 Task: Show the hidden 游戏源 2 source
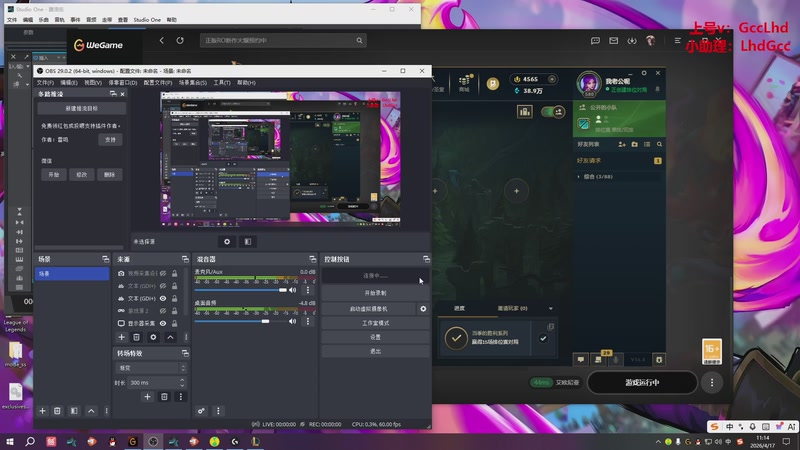163,311
